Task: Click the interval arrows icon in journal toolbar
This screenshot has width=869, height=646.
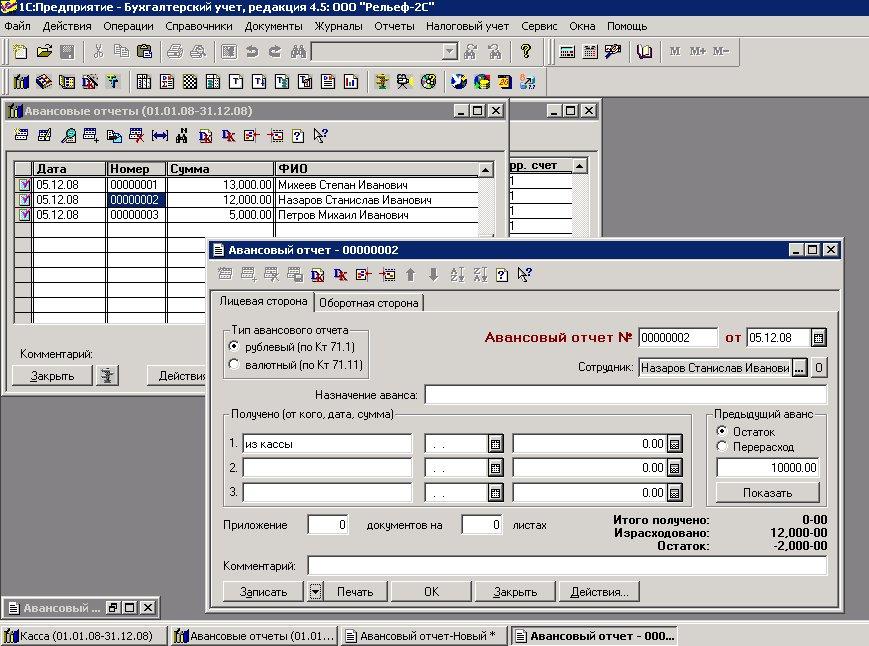Action: coord(160,136)
